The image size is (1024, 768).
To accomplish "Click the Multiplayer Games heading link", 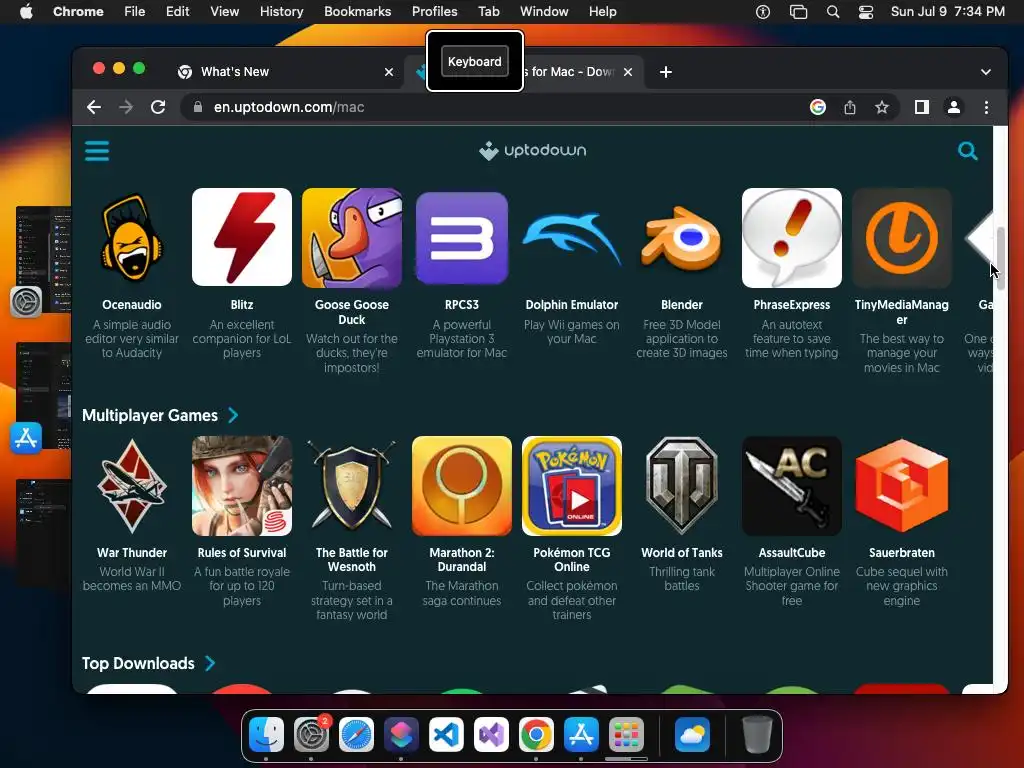I will [150, 415].
